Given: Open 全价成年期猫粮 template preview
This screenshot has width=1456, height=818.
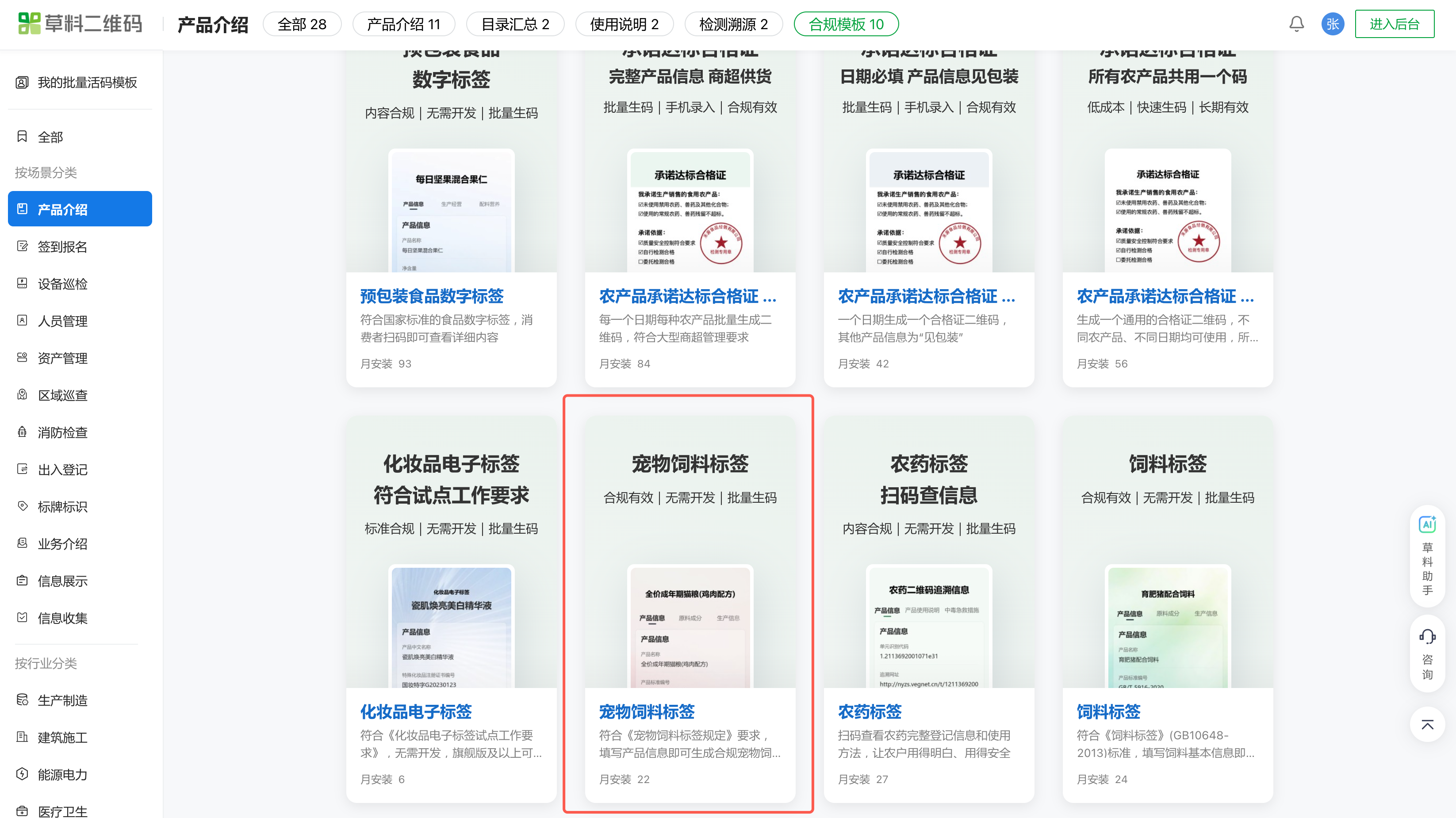Looking at the screenshot, I should coord(690,626).
